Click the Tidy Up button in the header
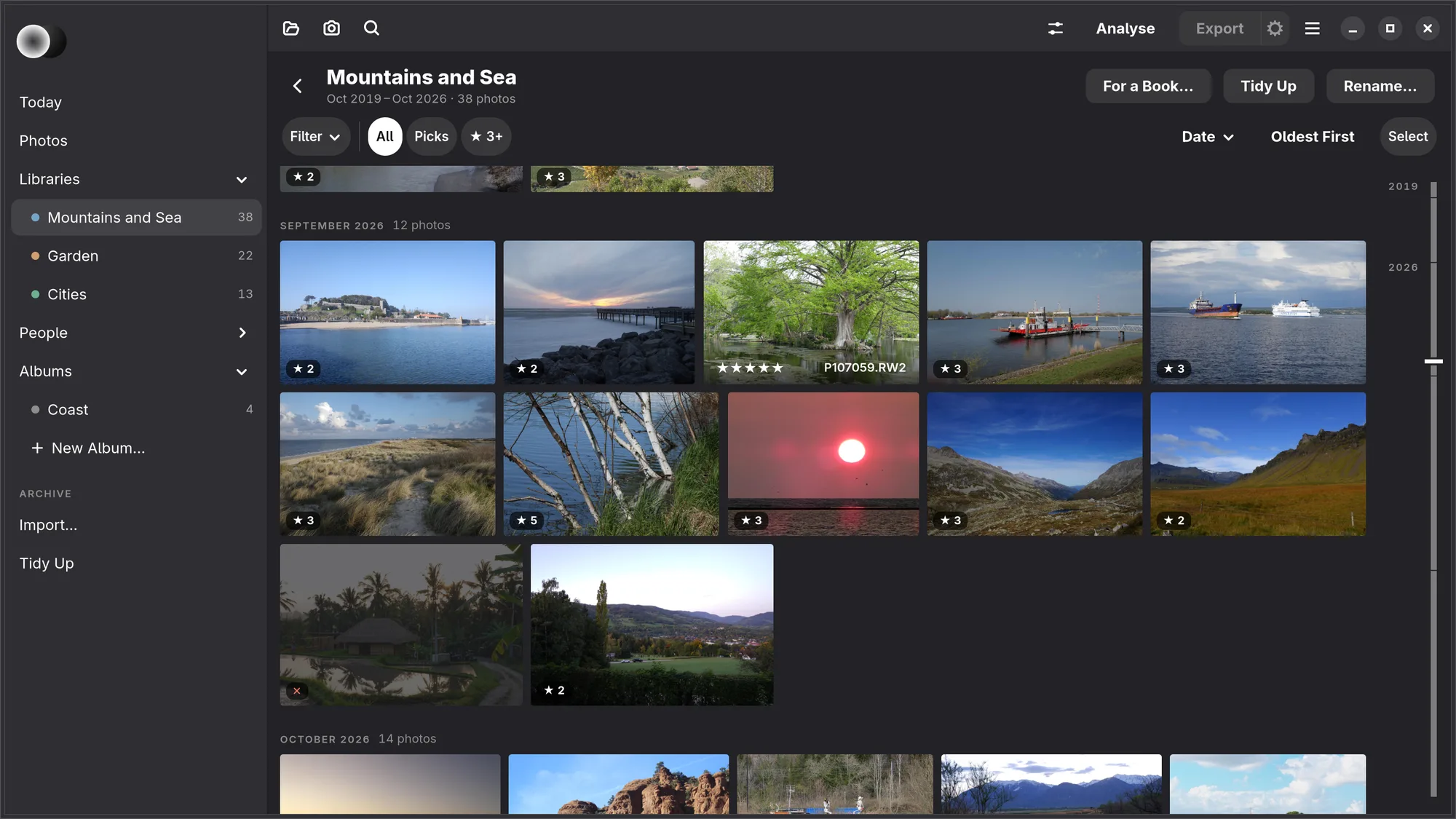 point(1268,86)
